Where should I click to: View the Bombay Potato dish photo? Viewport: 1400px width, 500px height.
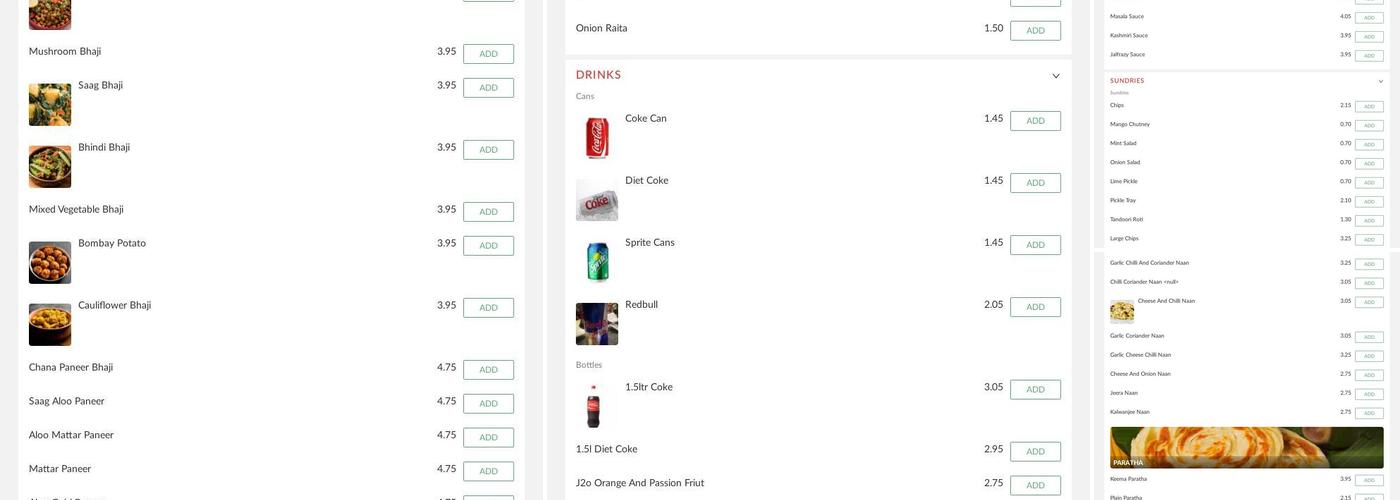click(50, 263)
